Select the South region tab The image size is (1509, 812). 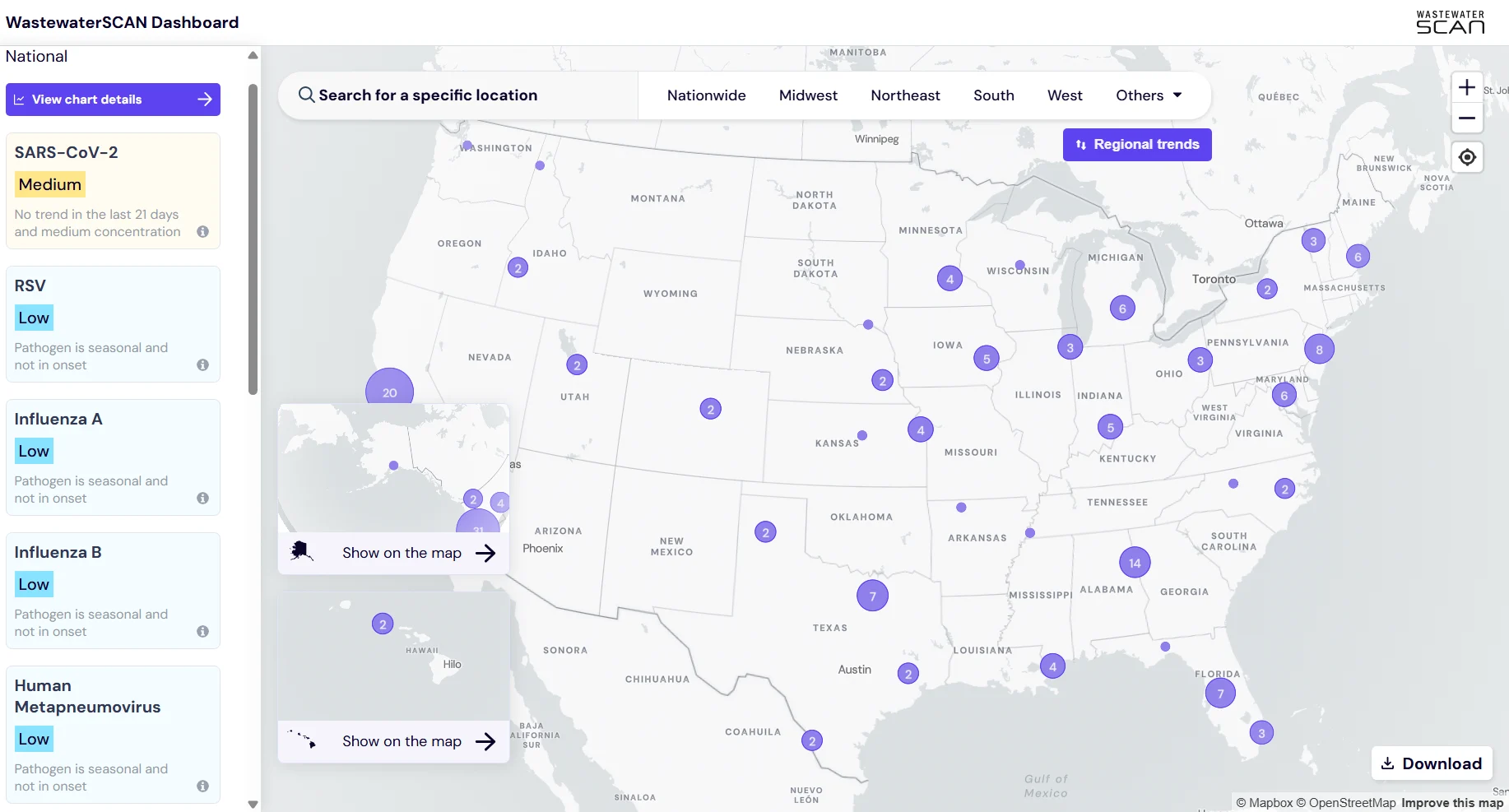[994, 95]
